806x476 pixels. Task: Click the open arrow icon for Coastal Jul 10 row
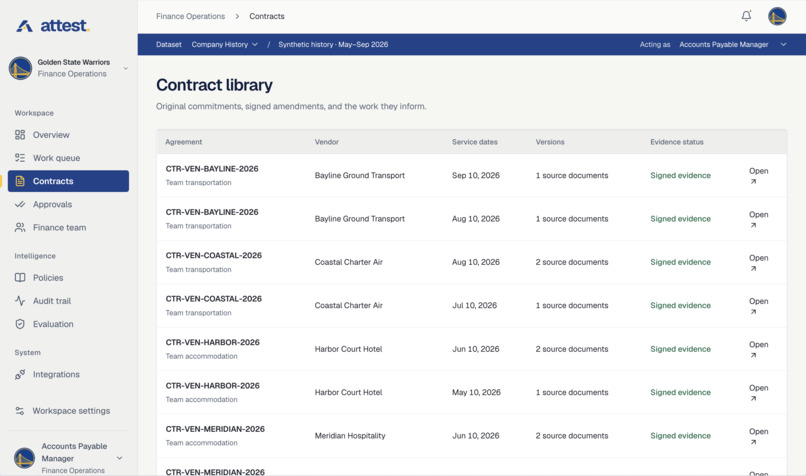(753, 312)
